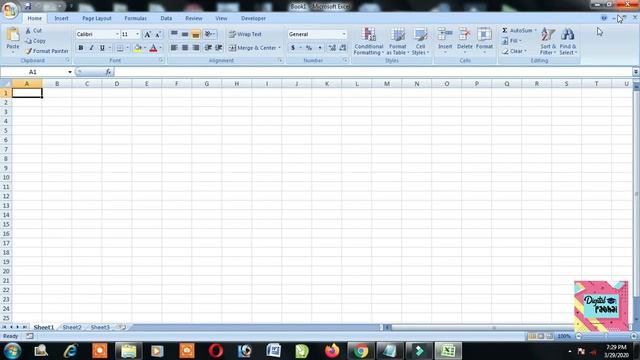Switch to the Developer tab
The height and width of the screenshot is (360, 640).
coord(253,18)
